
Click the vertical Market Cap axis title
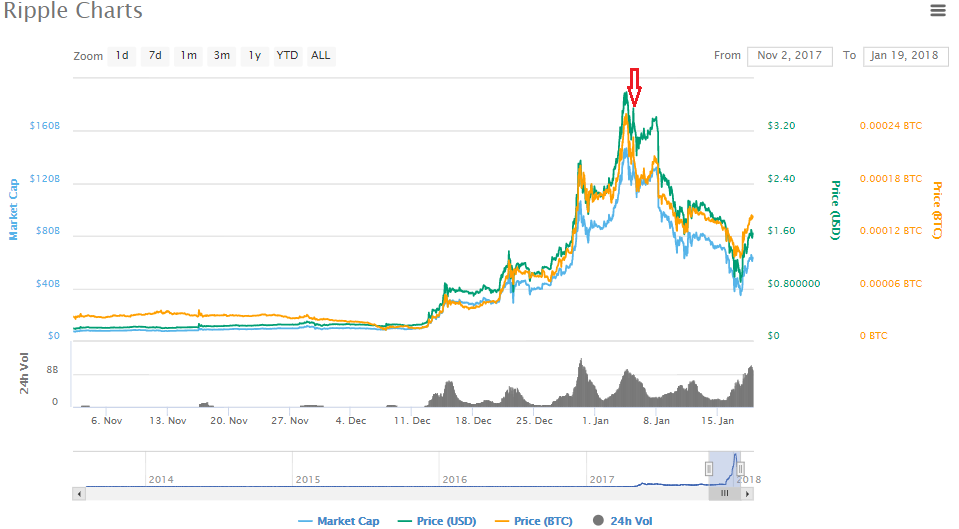[13, 209]
